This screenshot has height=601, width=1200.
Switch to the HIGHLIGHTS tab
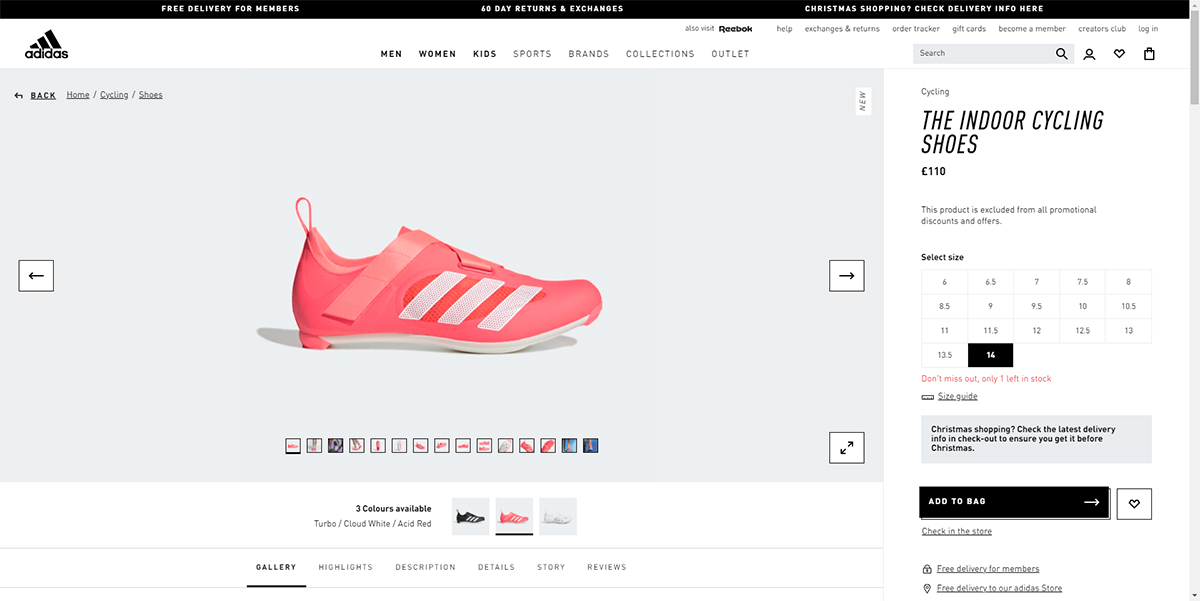pos(346,567)
